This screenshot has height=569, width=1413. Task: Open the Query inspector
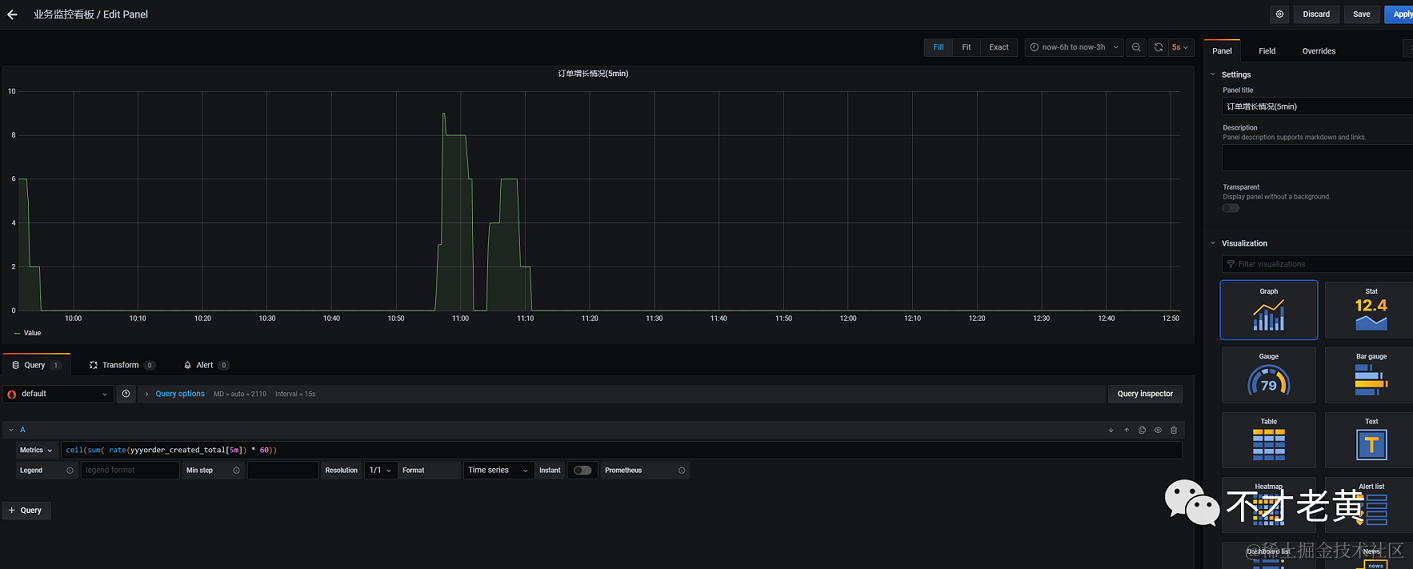click(x=1145, y=394)
